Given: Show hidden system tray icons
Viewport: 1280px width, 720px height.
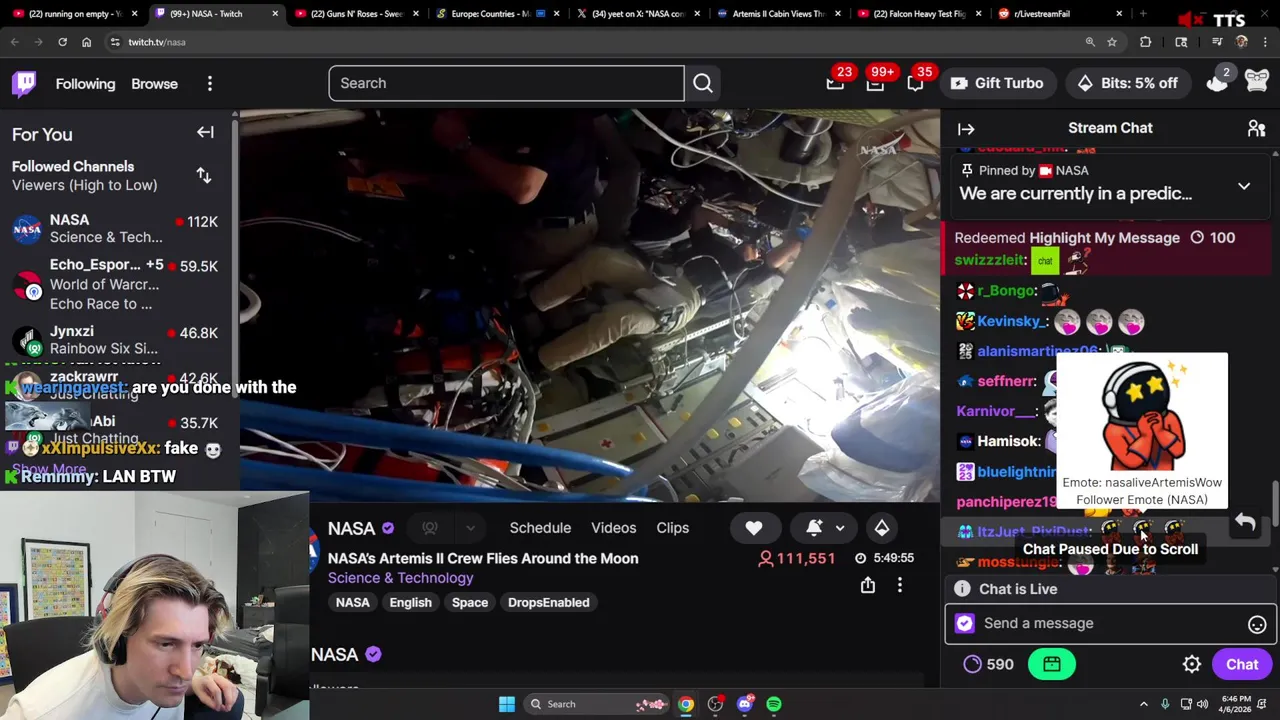Looking at the screenshot, I should [x=1144, y=704].
